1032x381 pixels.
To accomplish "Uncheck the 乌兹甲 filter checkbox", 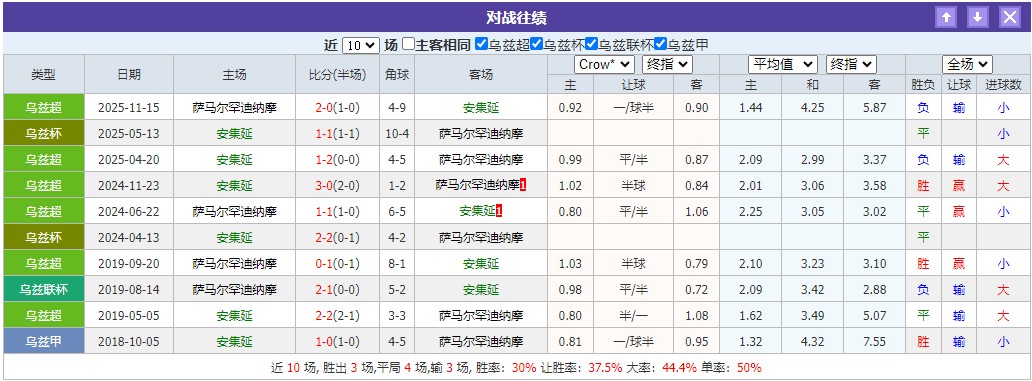I will pyautogui.click(x=661, y=44).
